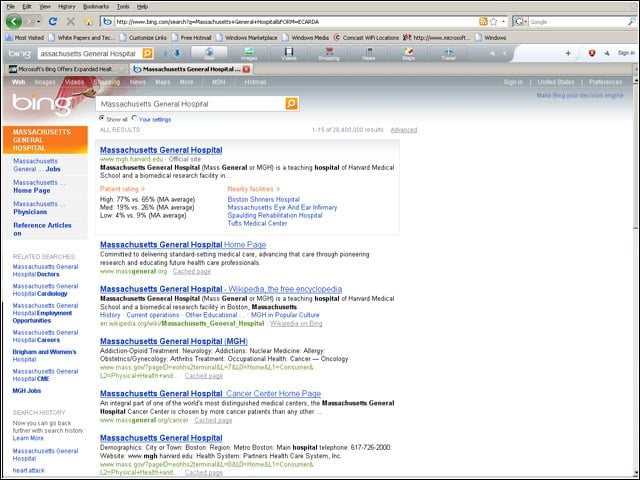
Task: Open the Preferences link in the Bing header
Action: tap(605, 82)
